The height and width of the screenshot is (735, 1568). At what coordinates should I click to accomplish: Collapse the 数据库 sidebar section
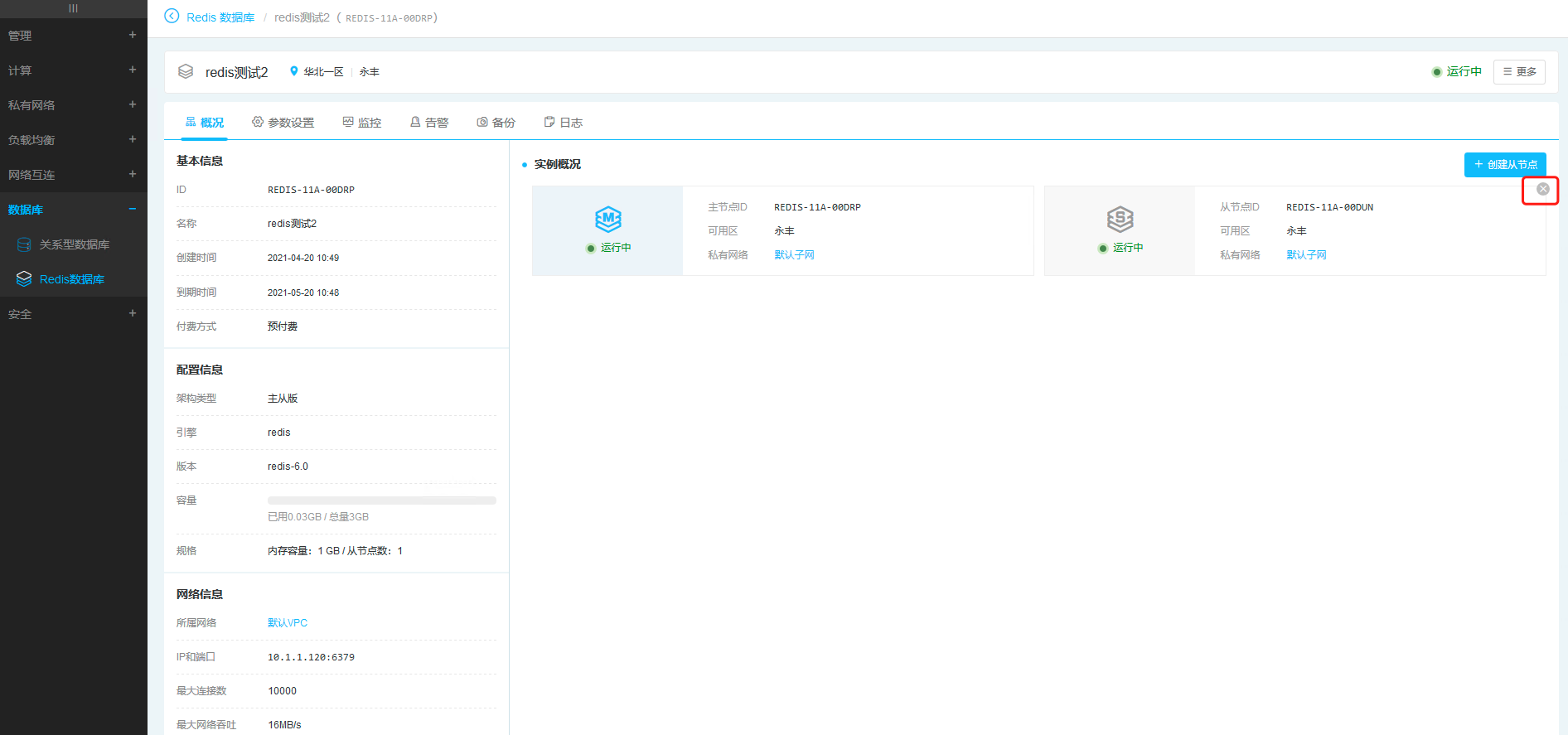point(133,209)
